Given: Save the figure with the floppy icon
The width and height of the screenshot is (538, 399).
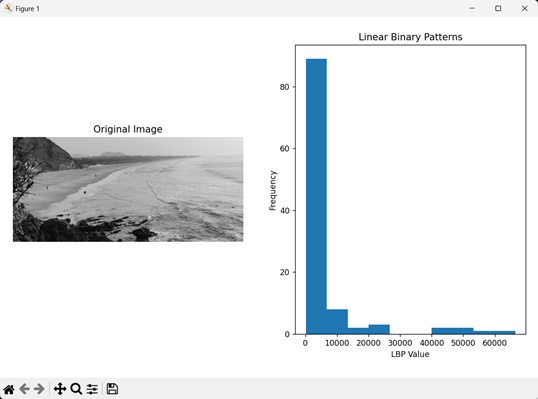Looking at the screenshot, I should tap(112, 389).
